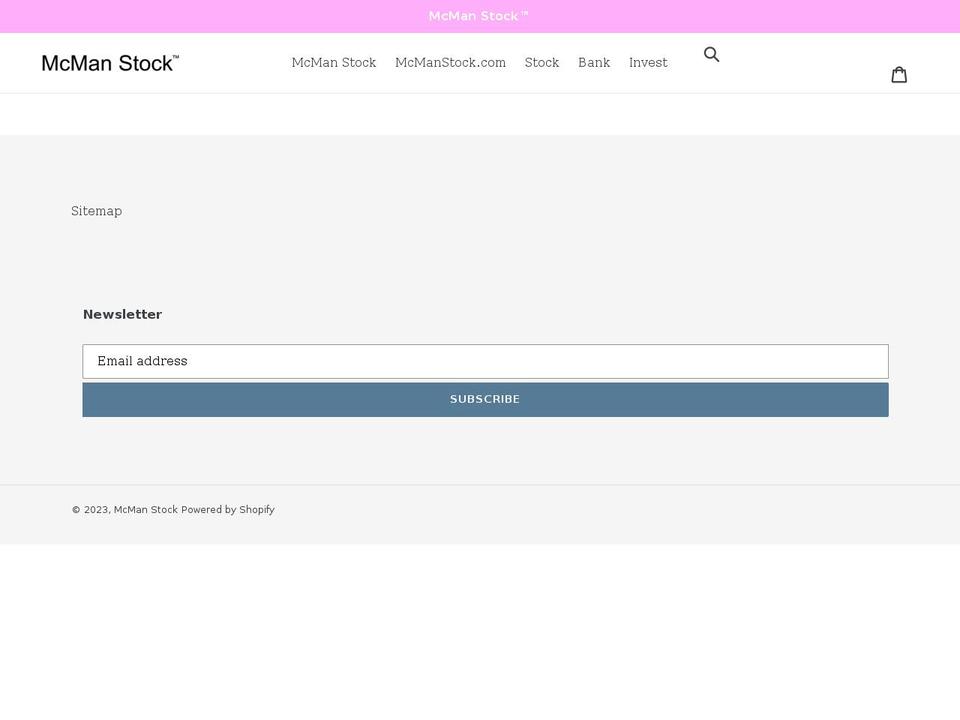
Task: Open the McManStock.com navigation item
Action: pyautogui.click(x=450, y=62)
